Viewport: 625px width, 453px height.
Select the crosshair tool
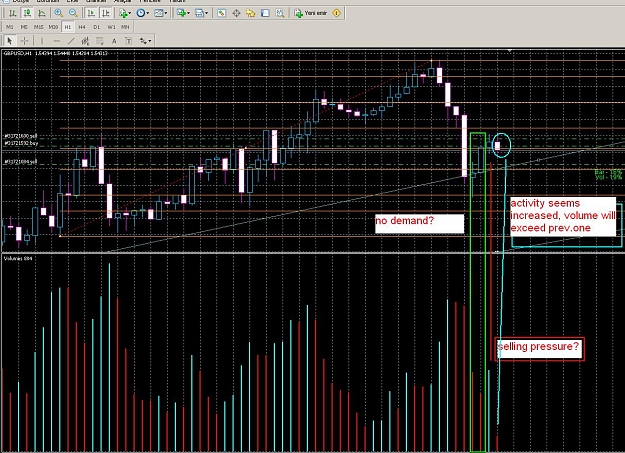pos(25,41)
